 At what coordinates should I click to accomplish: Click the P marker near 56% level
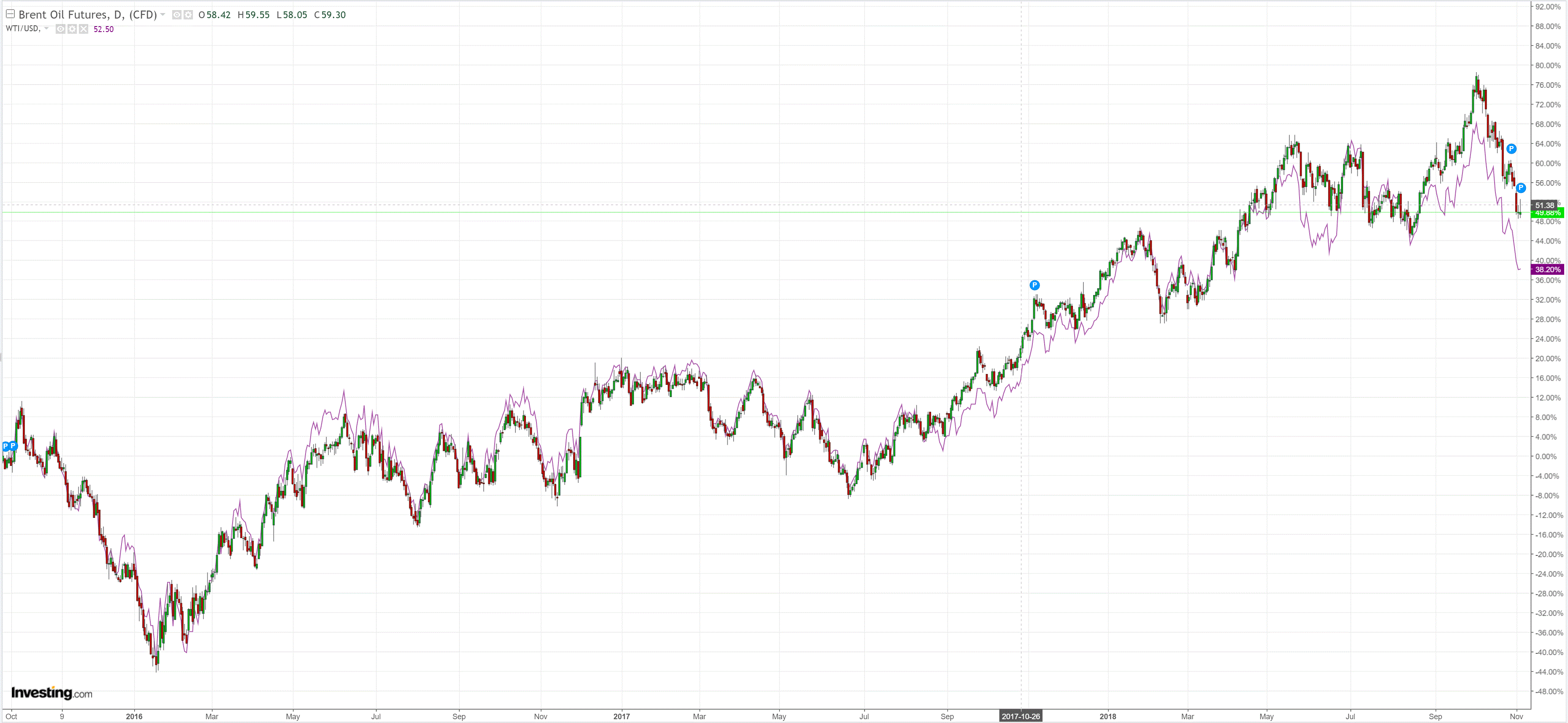point(1521,187)
